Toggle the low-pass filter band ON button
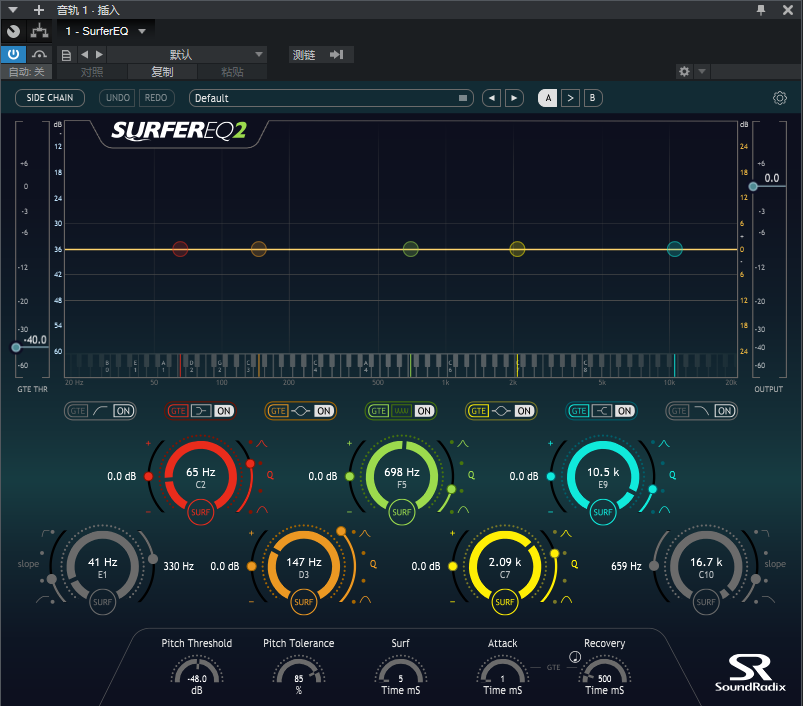The height and width of the screenshot is (706, 803). [x=725, y=411]
